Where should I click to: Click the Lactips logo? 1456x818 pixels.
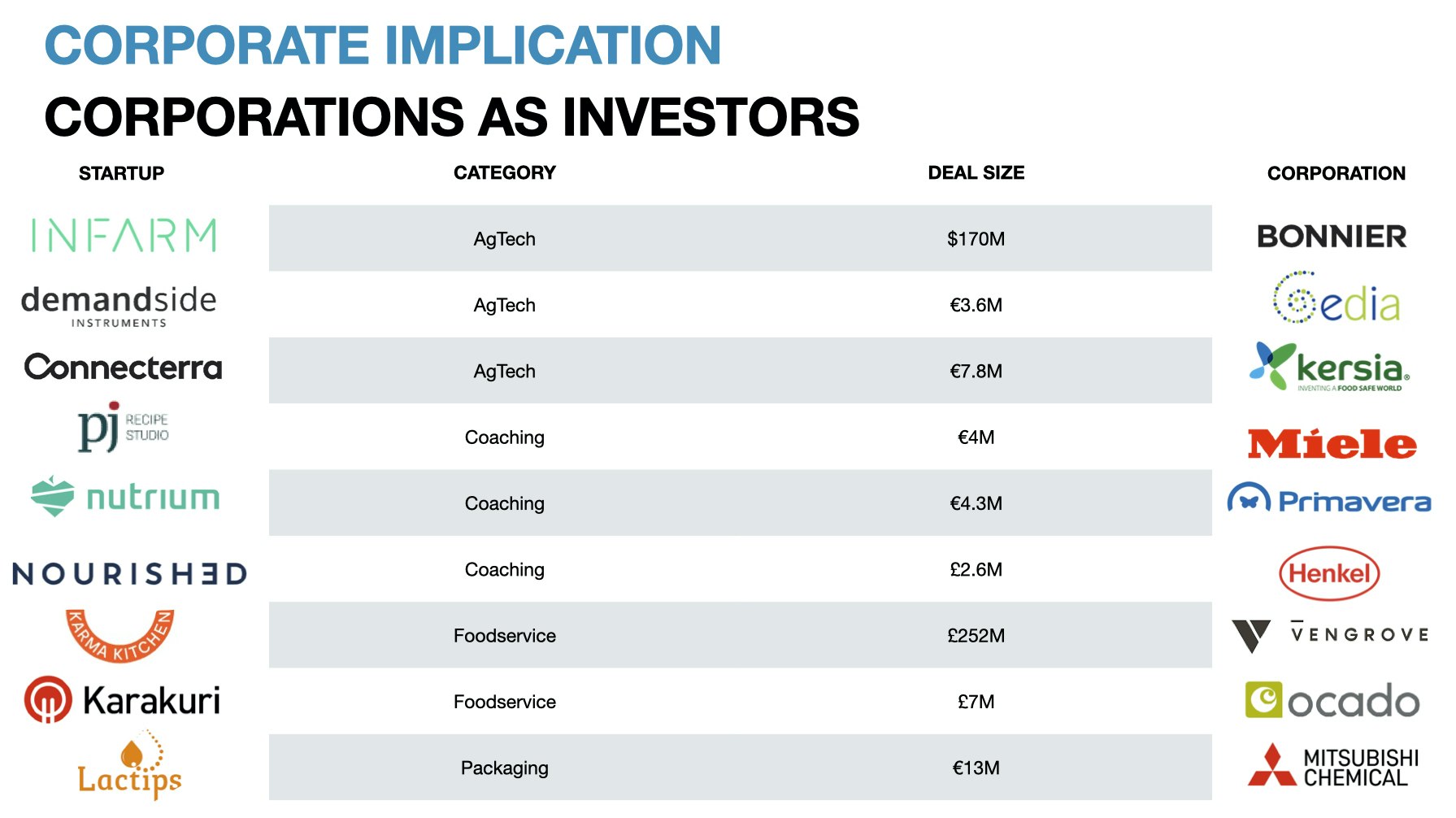pyautogui.click(x=130, y=767)
